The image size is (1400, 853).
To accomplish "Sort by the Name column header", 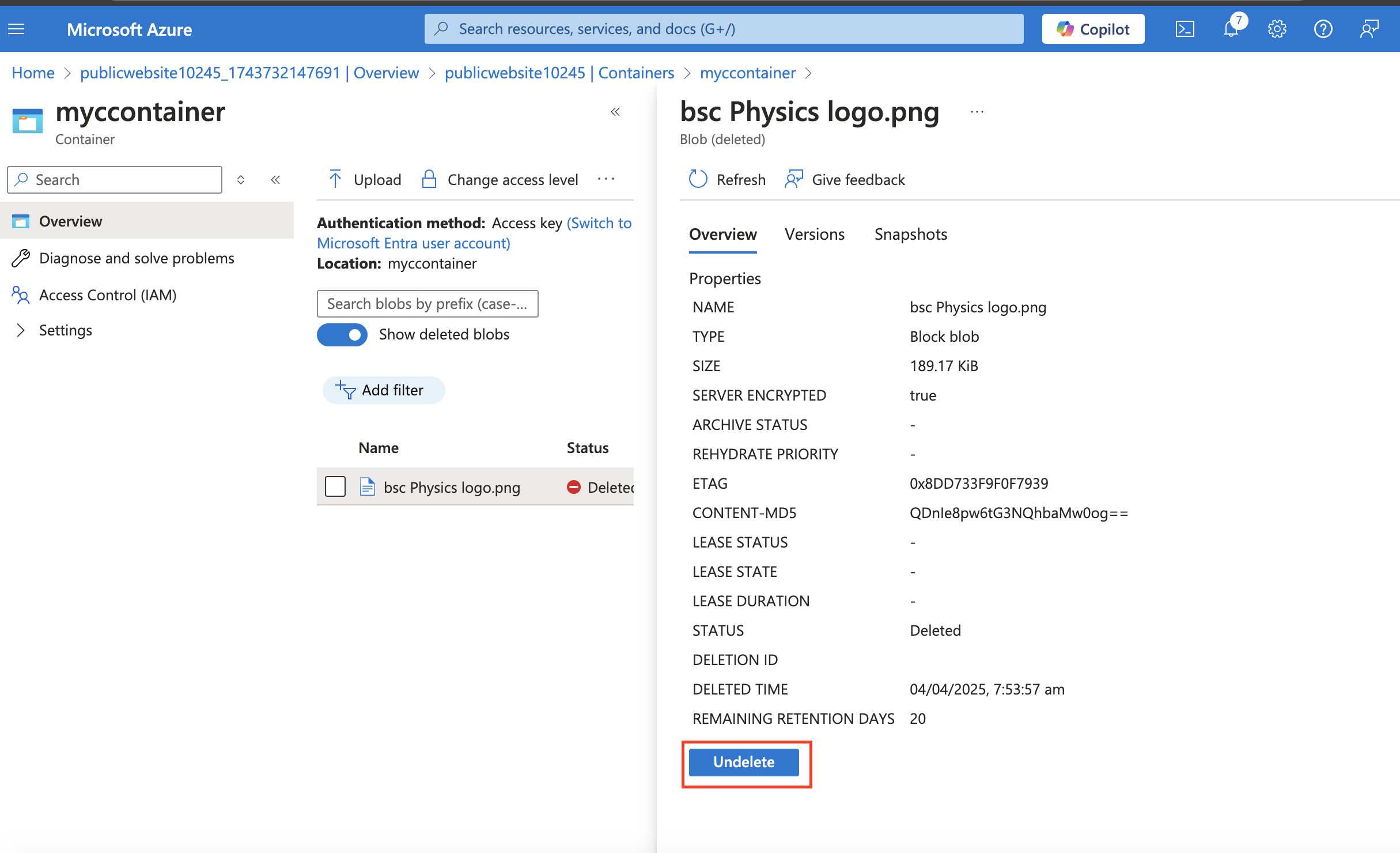I will pyautogui.click(x=379, y=448).
